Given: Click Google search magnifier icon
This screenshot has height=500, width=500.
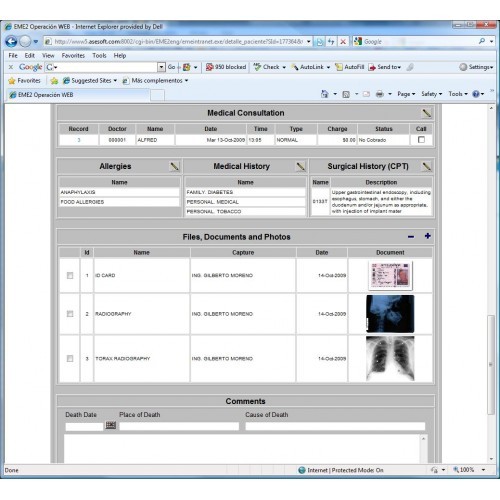Looking at the screenshot, I should tap(482, 41).
